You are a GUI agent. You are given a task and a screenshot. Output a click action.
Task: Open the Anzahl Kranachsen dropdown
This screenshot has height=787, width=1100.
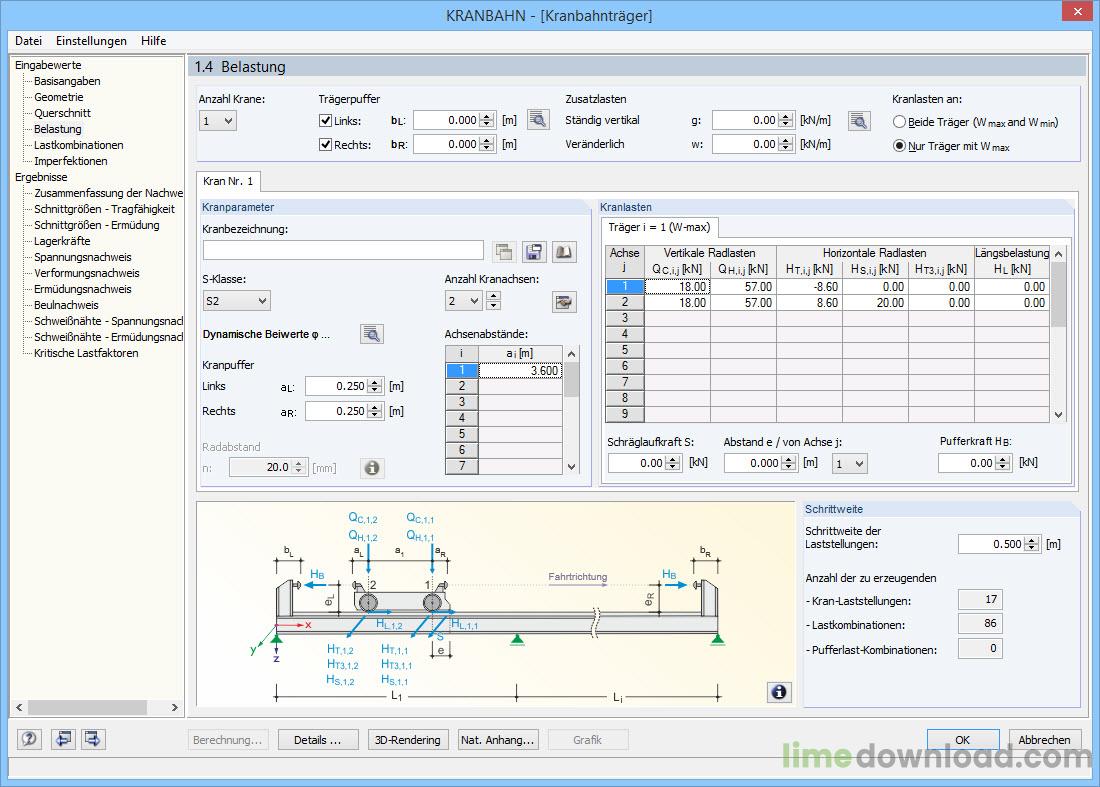click(x=464, y=301)
